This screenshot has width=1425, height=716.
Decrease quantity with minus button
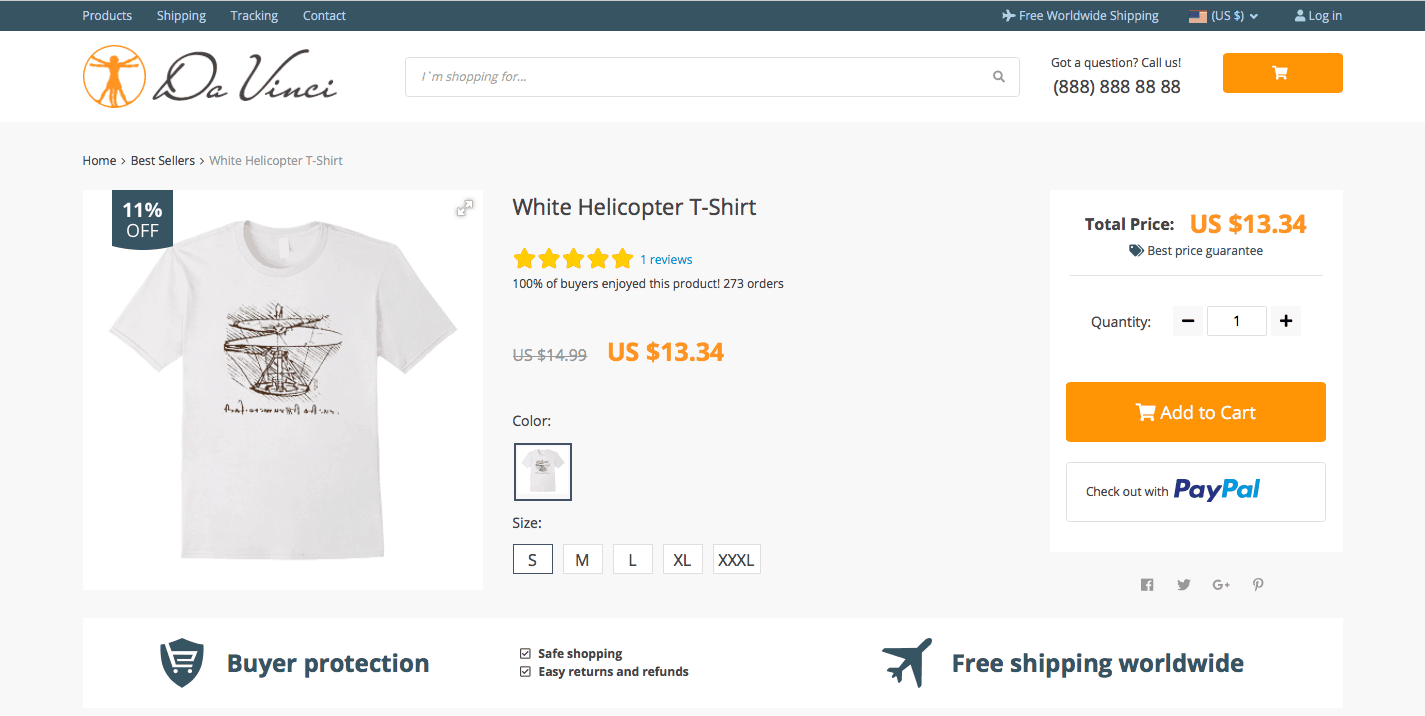[1188, 321]
